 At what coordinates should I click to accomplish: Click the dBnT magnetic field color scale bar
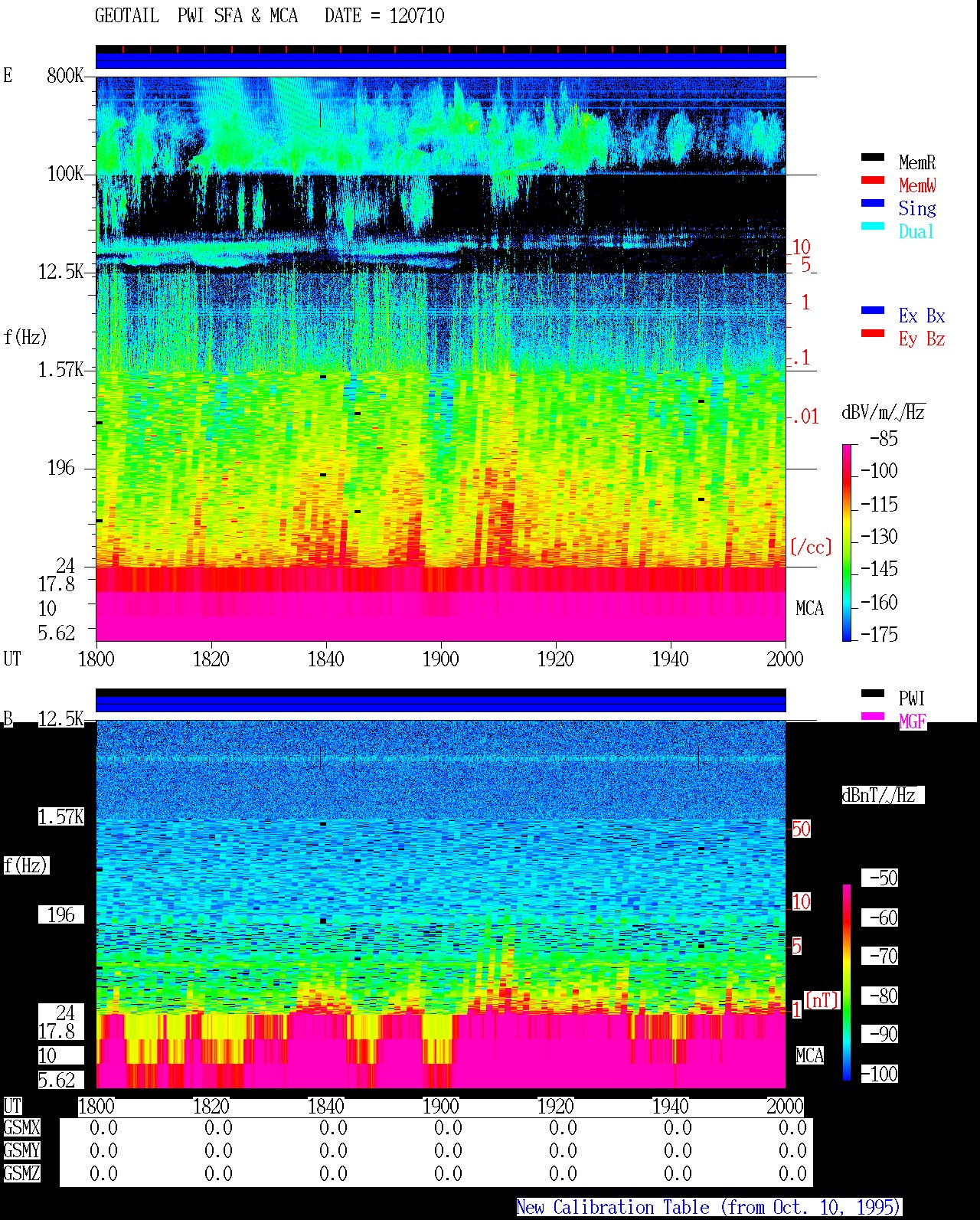[847, 983]
